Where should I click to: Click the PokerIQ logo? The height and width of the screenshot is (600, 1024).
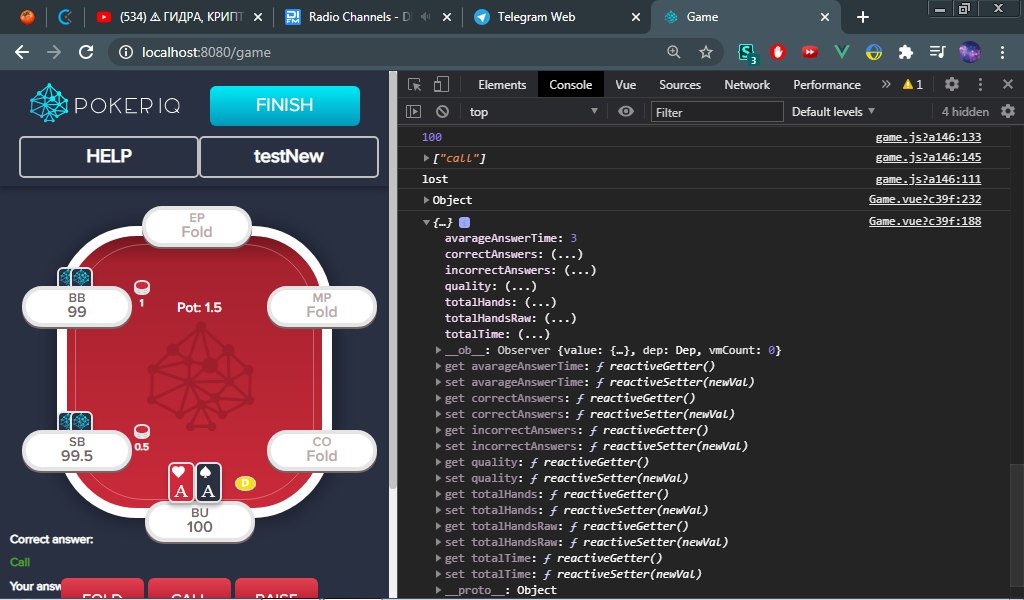(x=105, y=104)
